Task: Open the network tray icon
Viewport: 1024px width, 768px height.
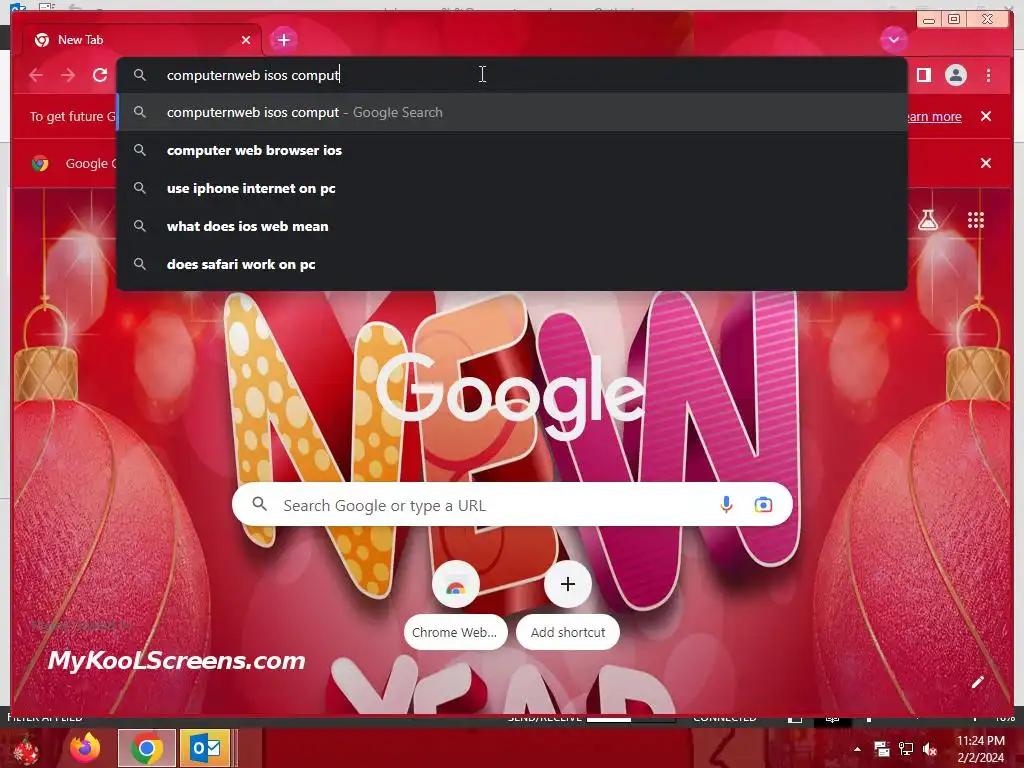Action: click(906, 749)
